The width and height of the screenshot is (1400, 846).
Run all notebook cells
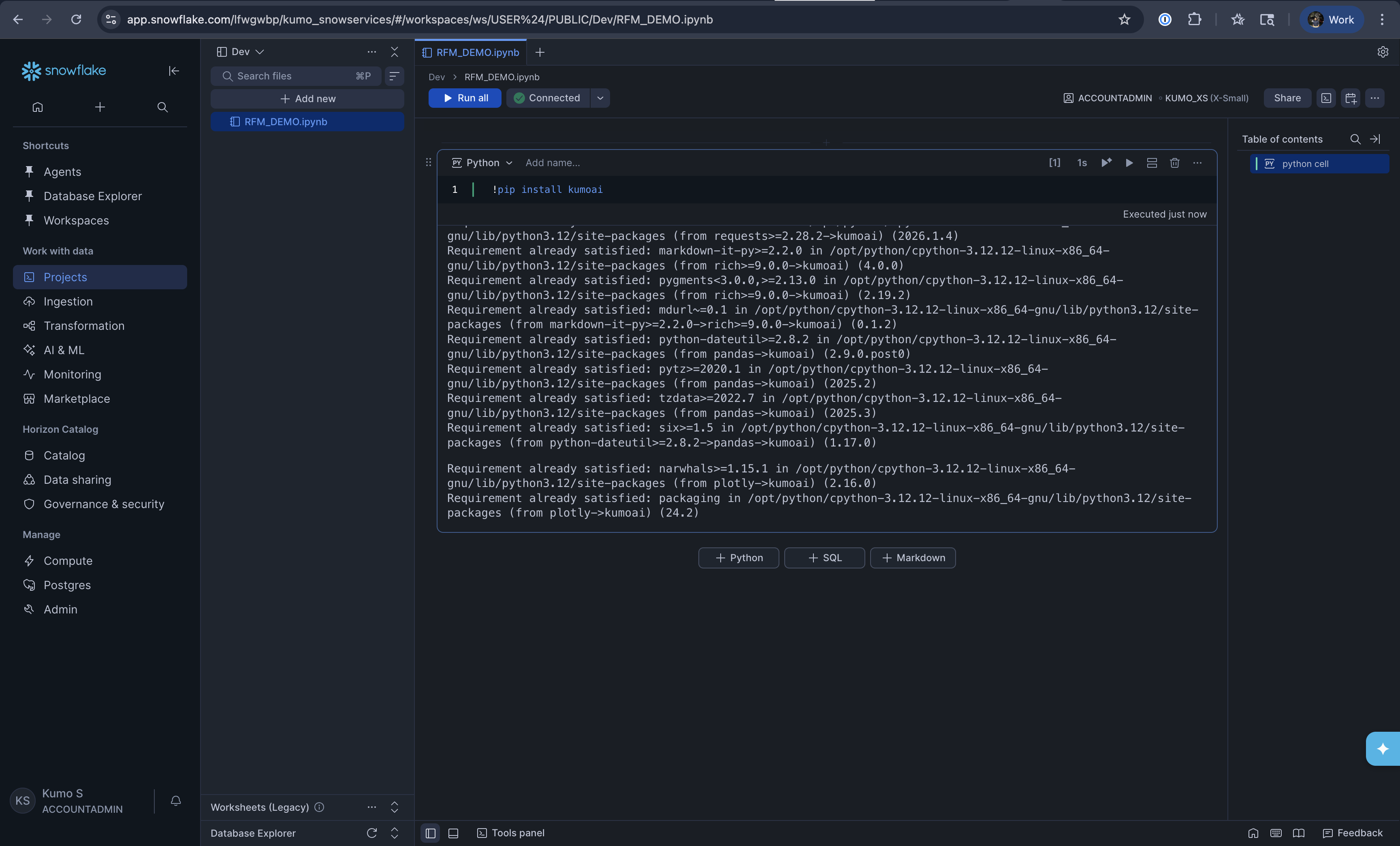click(464, 98)
